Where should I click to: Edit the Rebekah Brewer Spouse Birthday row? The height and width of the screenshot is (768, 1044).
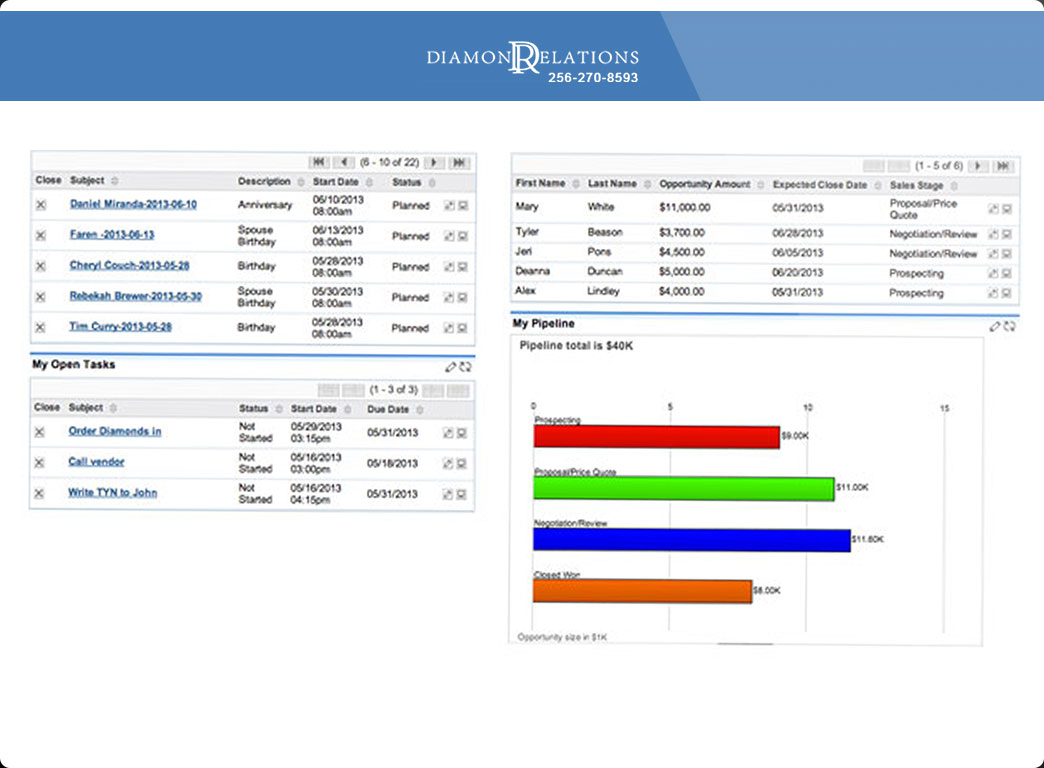tap(449, 298)
